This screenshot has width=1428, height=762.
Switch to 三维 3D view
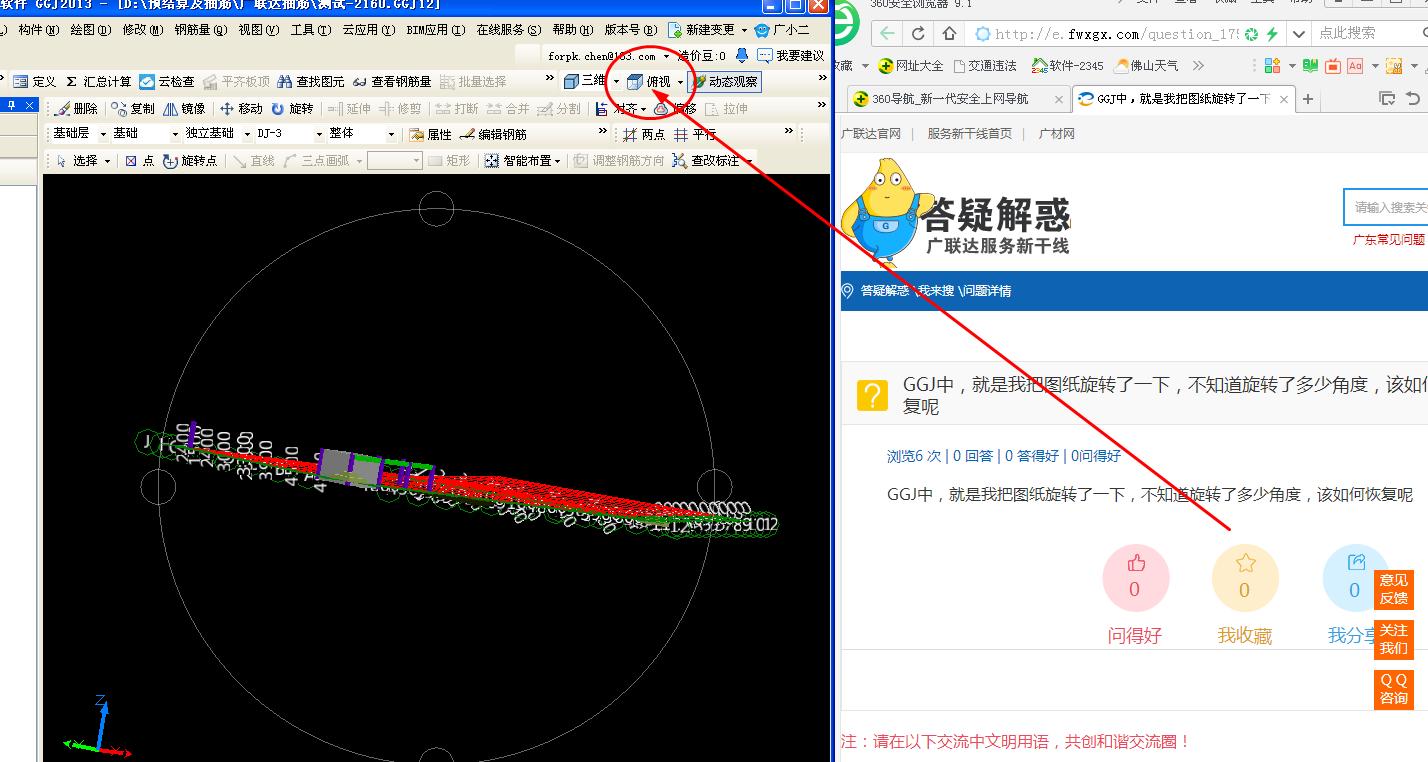[x=585, y=81]
